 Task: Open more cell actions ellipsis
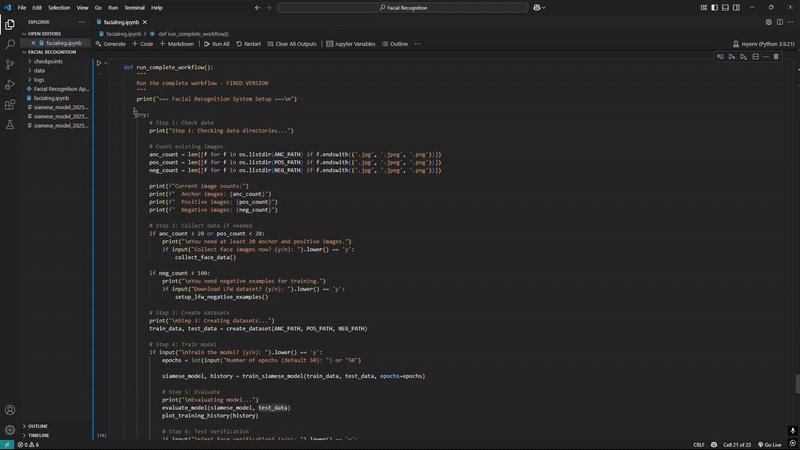click(766, 57)
